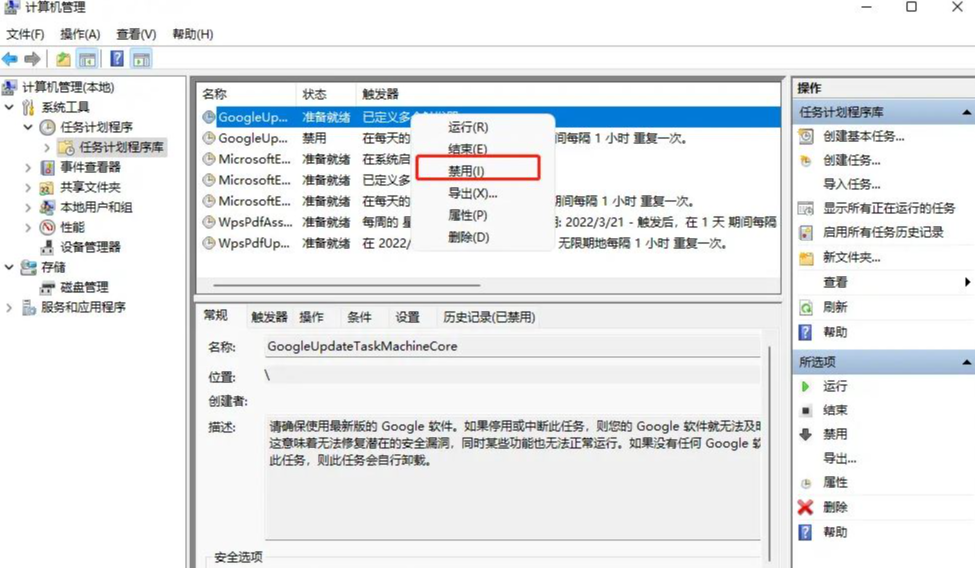Expand the 事件查看器 node
The width and height of the screenshot is (975, 568).
pyautogui.click(x=28, y=167)
